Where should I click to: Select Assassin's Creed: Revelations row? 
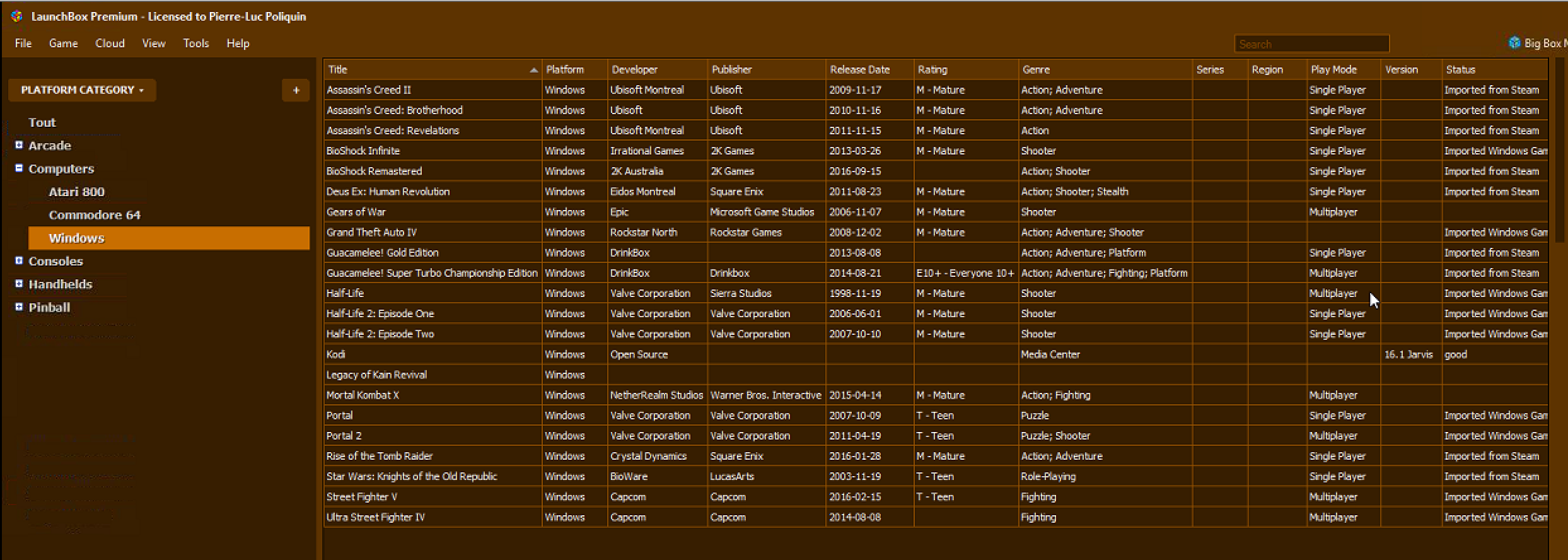pos(936,131)
